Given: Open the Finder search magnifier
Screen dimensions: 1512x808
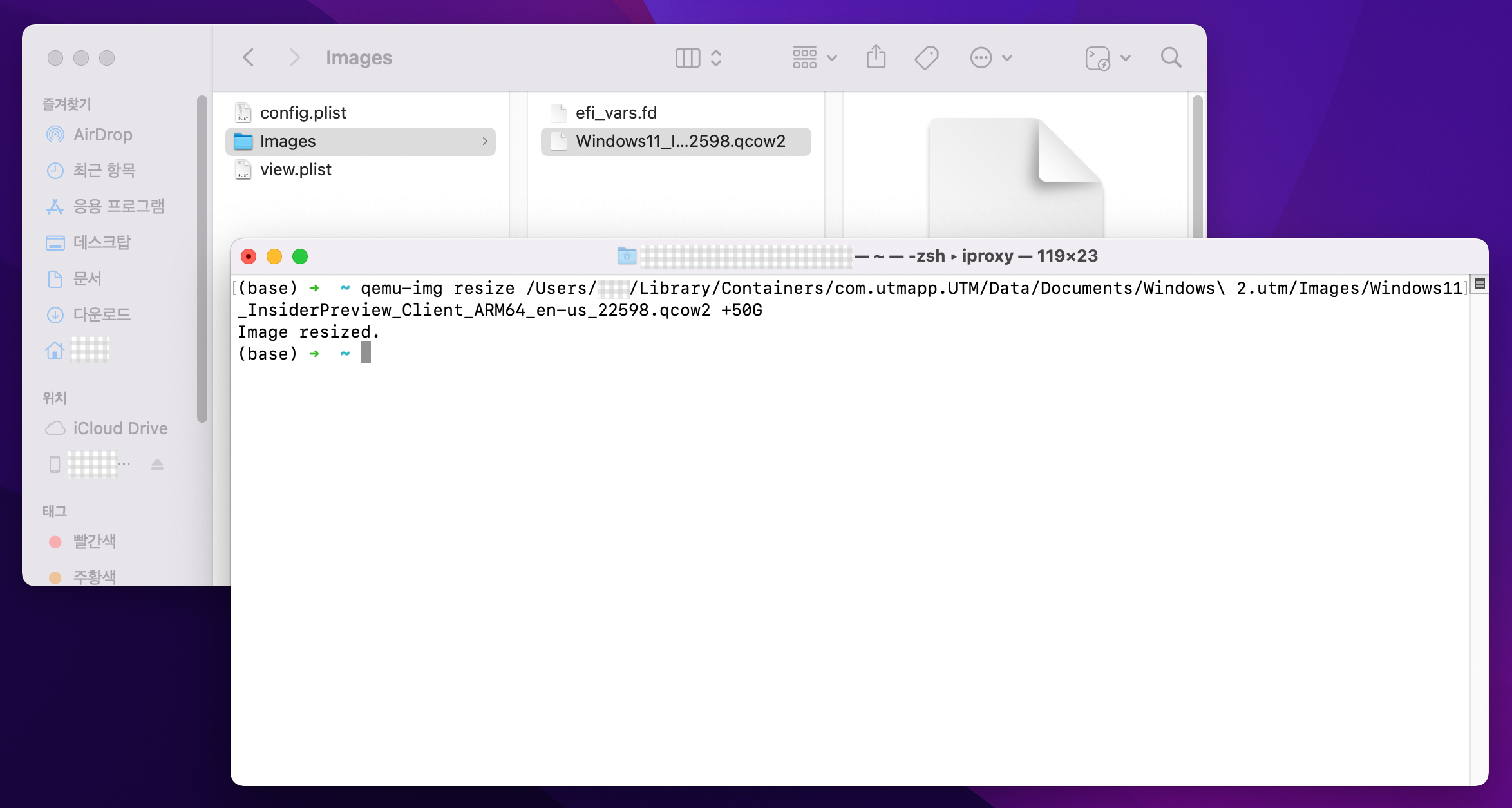Looking at the screenshot, I should pyautogui.click(x=1171, y=57).
